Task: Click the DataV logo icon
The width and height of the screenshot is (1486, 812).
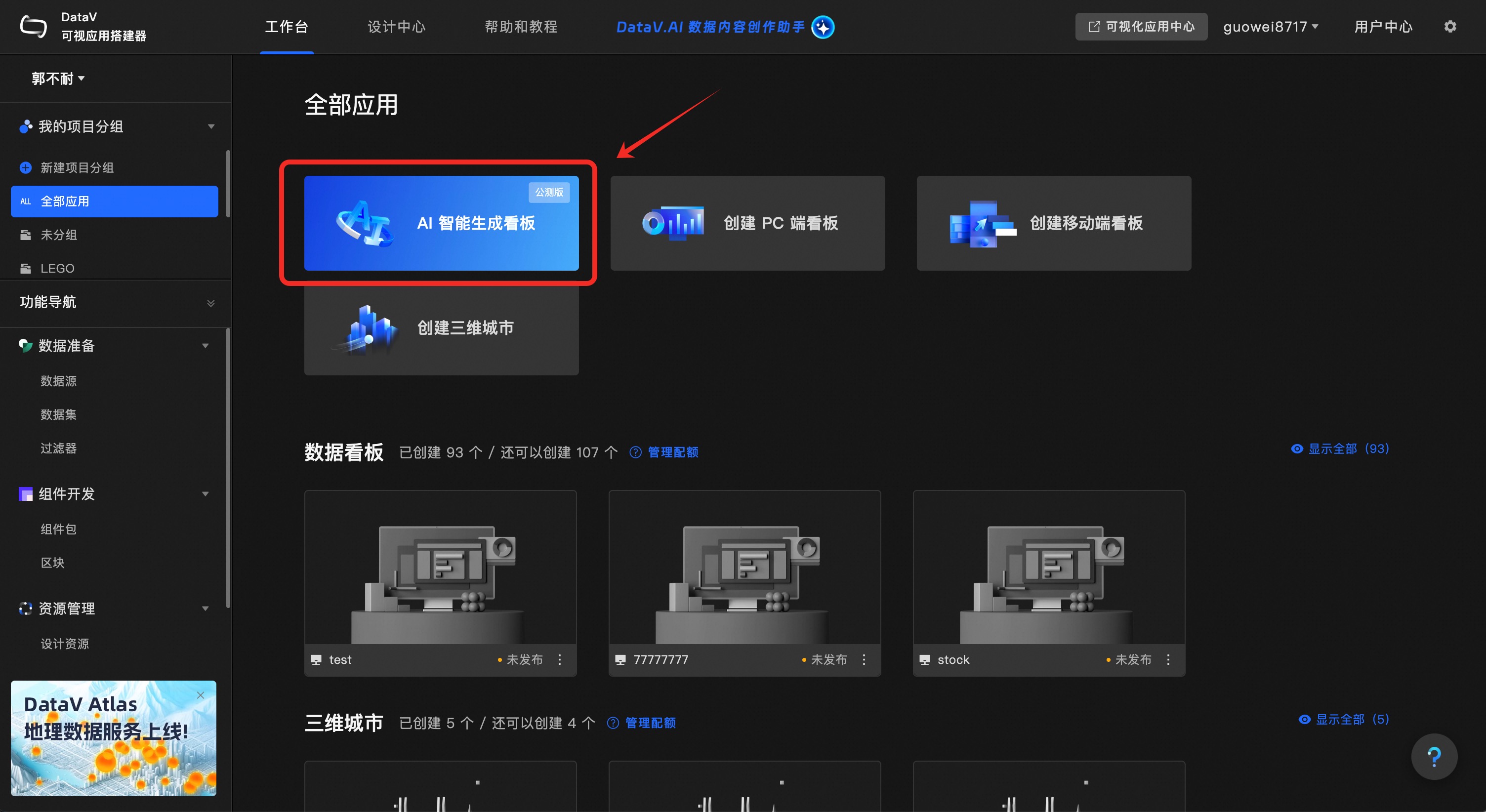Action: [34, 27]
